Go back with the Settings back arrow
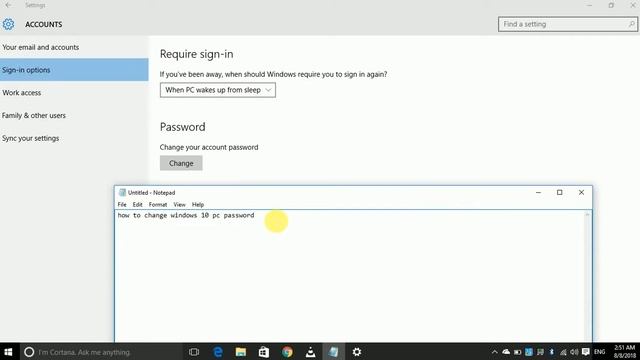 click(x=8, y=5)
